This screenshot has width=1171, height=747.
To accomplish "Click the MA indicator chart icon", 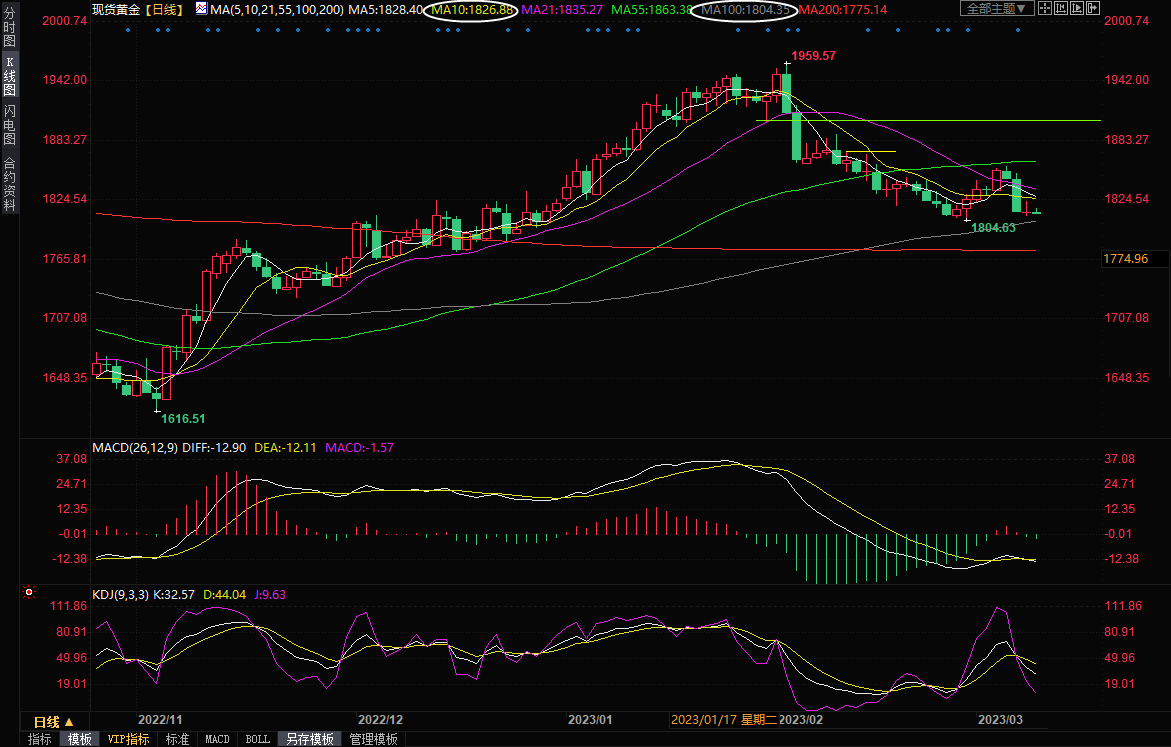I will [201, 9].
